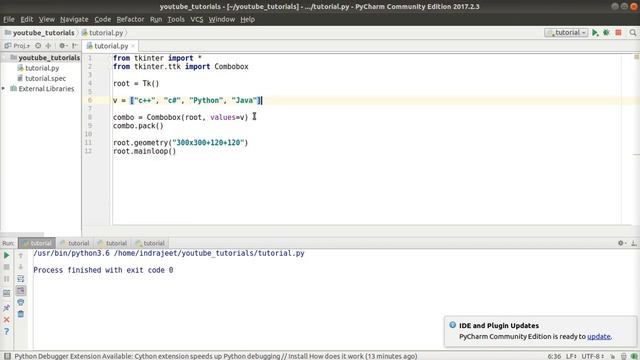640x360 pixels.
Task: Open the Navigate menu
Action: (74, 19)
